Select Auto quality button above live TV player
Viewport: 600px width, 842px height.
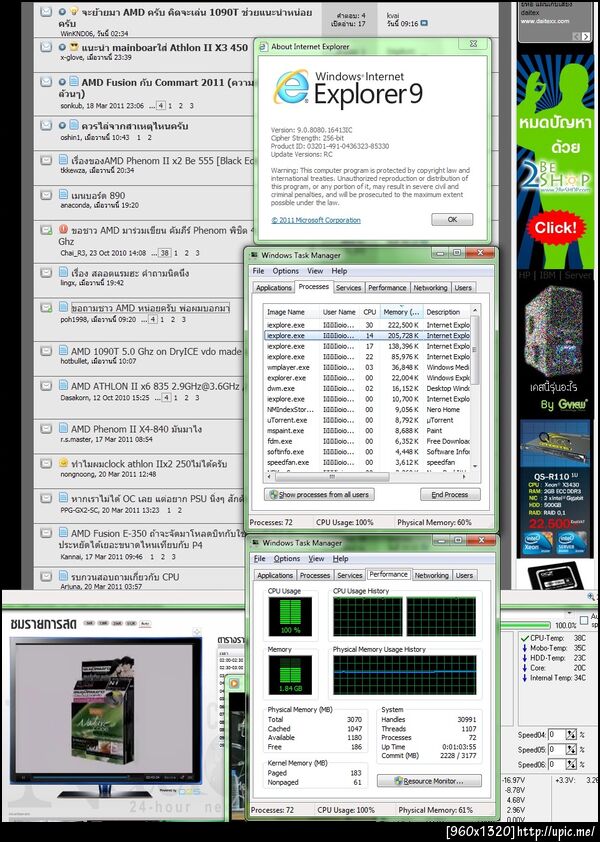144,624
